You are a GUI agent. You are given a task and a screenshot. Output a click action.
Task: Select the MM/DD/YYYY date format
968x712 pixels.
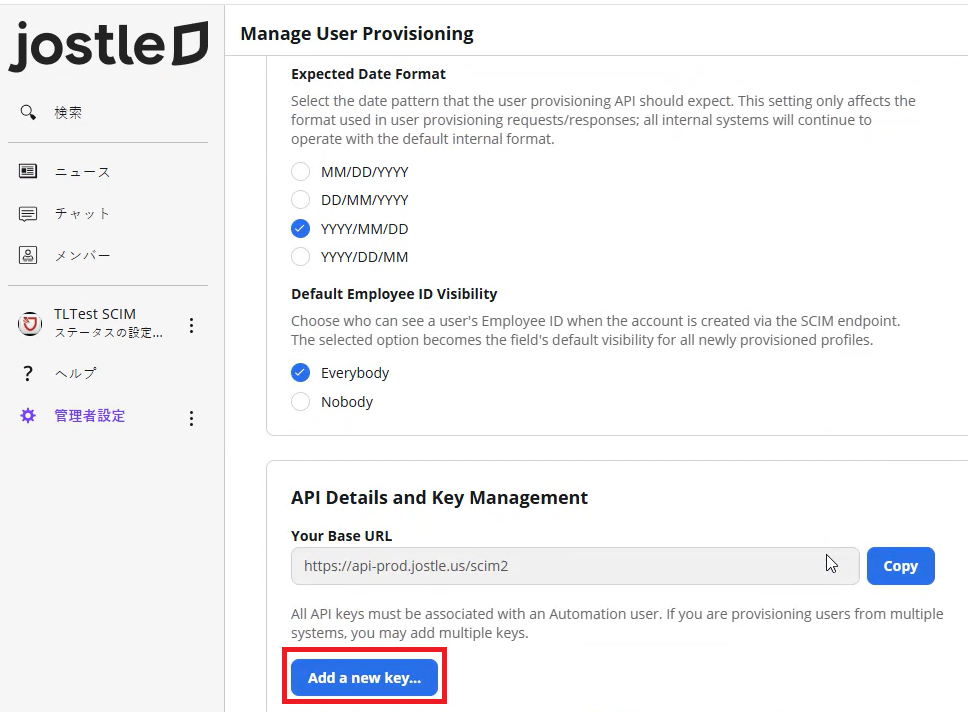click(301, 172)
